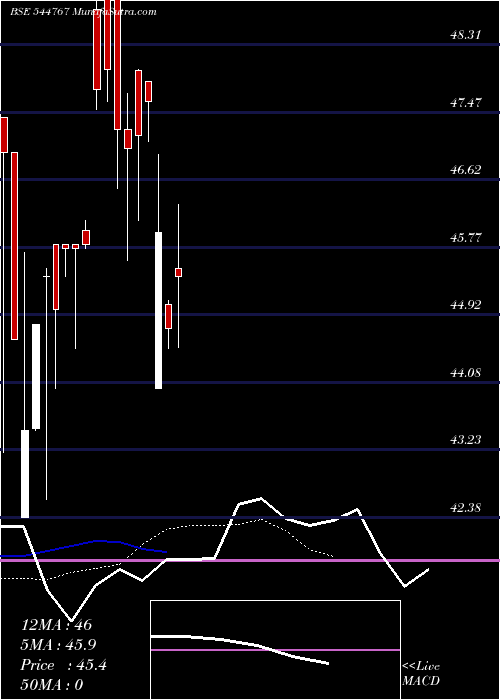The width and height of the screenshot is (500, 700).
Task: Click the 44.08 price level label
Action: click(x=466, y=372)
